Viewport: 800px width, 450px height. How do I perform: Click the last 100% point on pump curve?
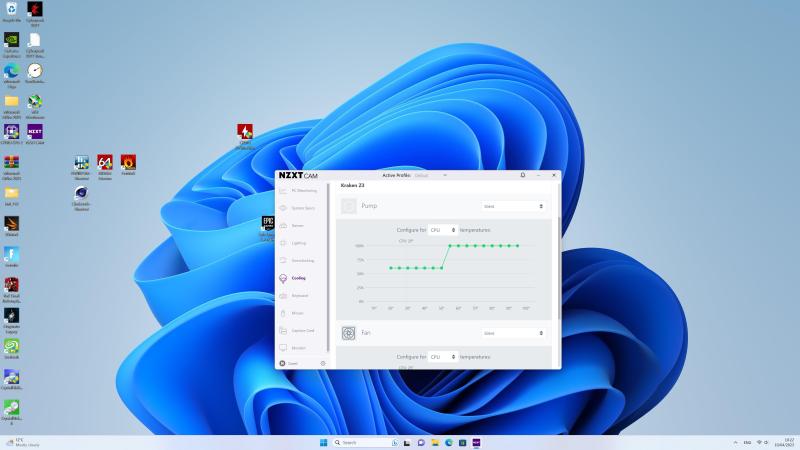518,245
